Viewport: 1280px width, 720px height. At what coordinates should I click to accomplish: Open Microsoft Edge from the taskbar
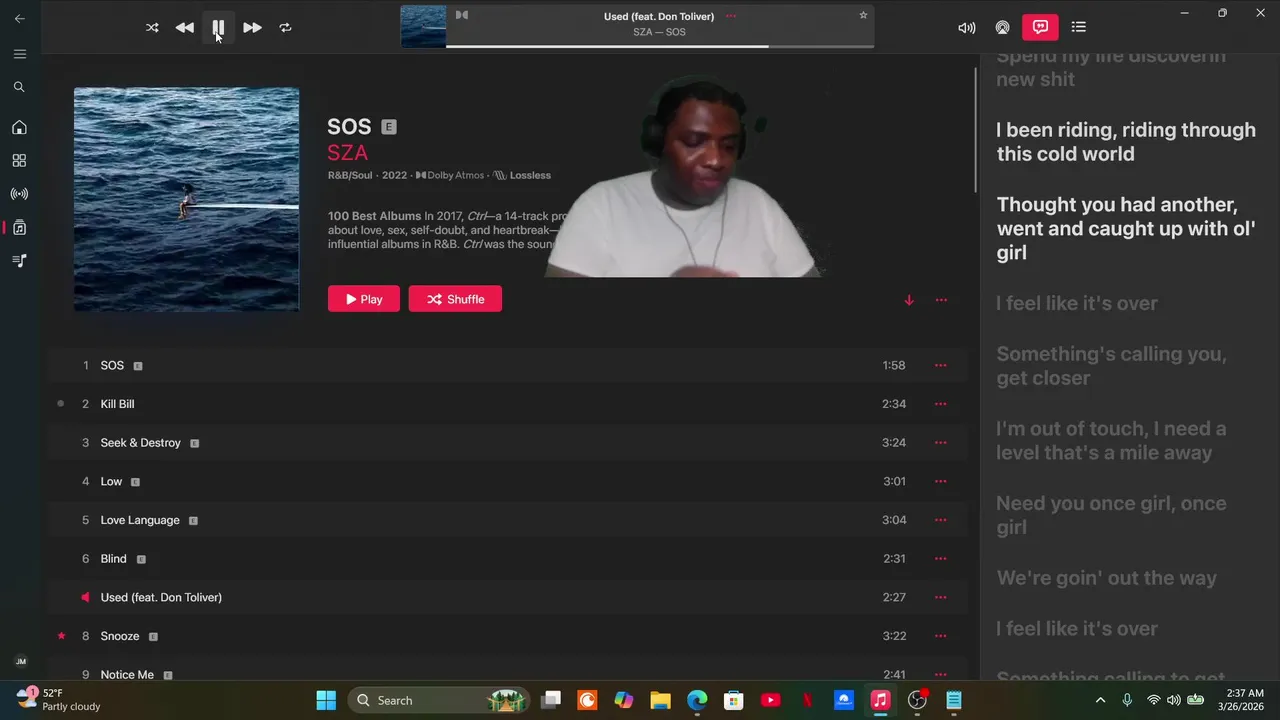tap(697, 700)
